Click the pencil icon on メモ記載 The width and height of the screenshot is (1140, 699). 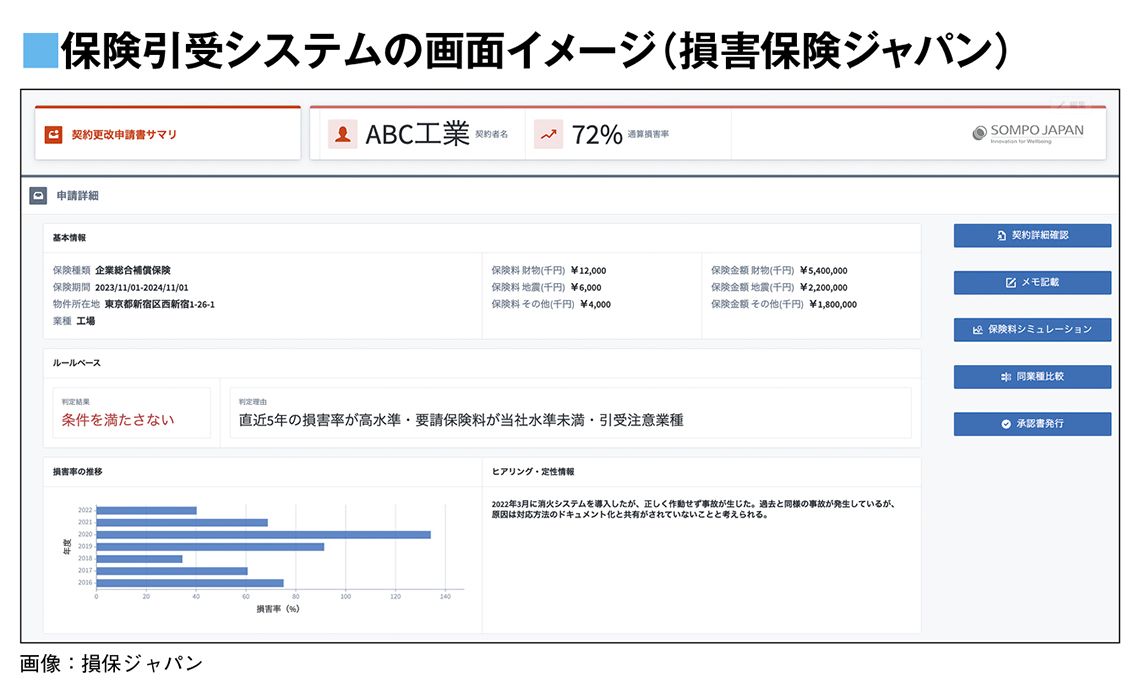tap(1010, 283)
